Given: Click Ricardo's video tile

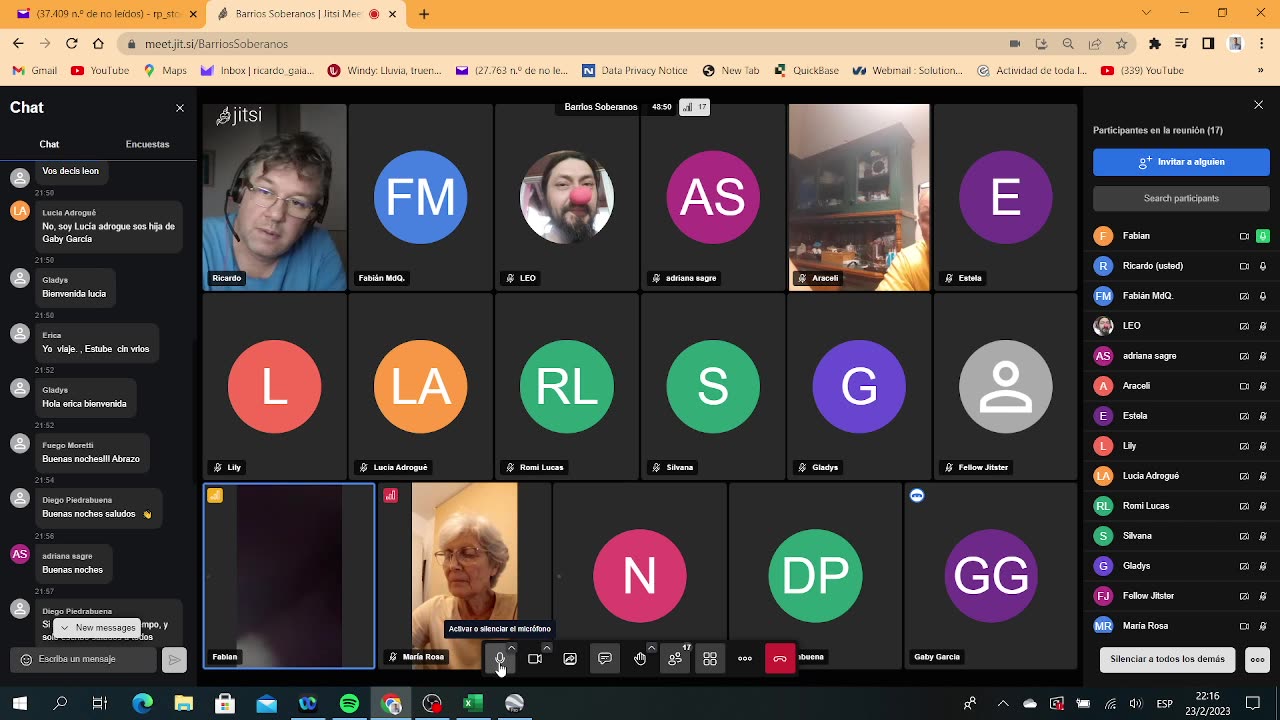Looking at the screenshot, I should (274, 197).
